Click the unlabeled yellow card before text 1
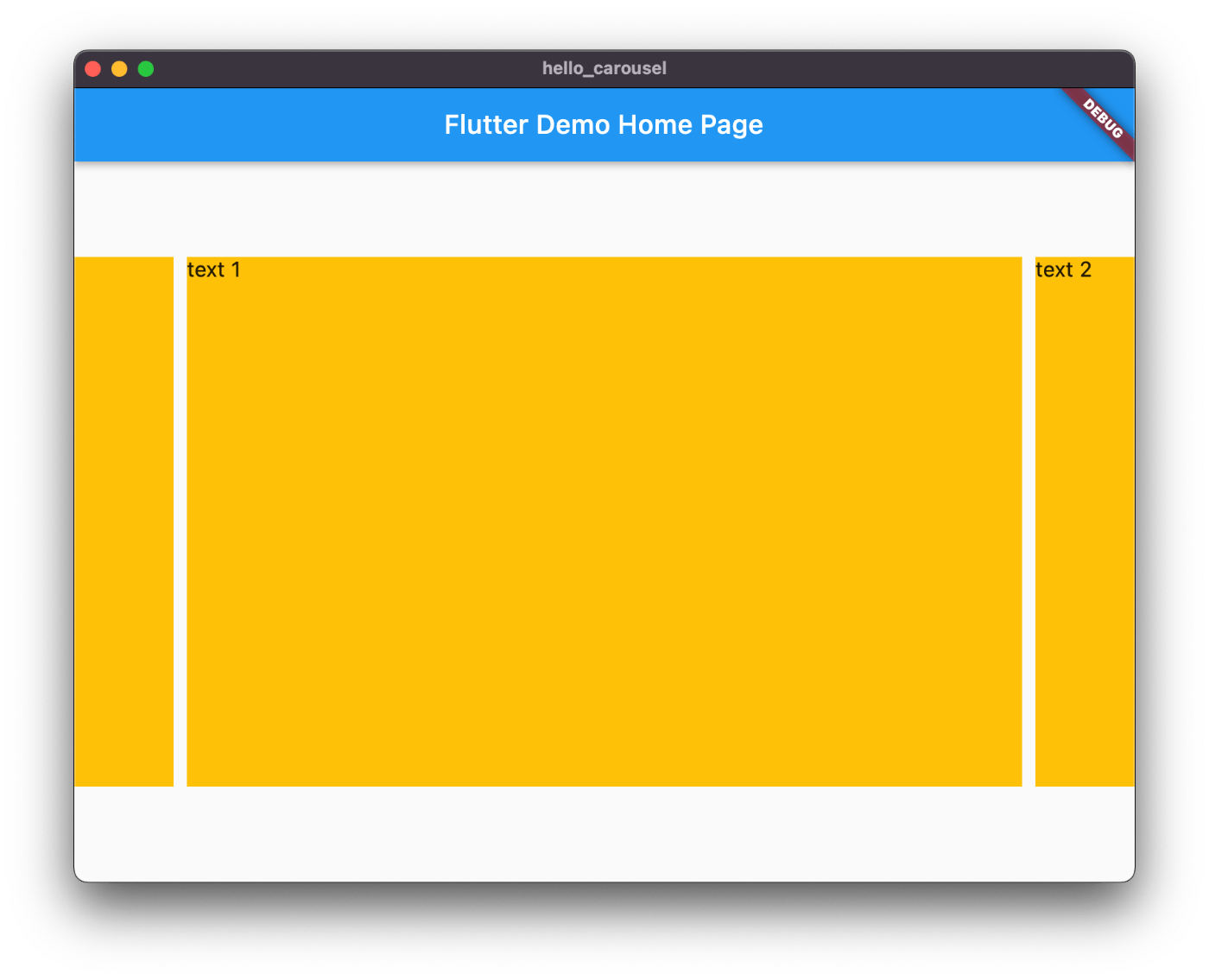Viewport: 1209px width, 980px height. tap(123, 522)
